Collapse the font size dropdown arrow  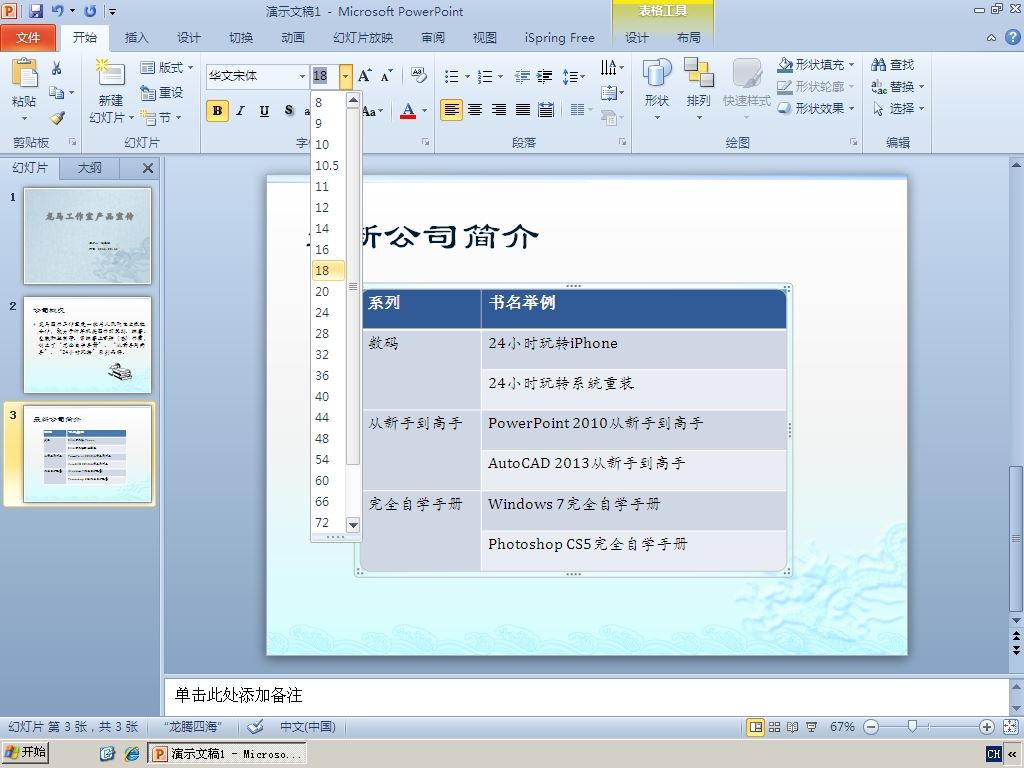coord(345,76)
